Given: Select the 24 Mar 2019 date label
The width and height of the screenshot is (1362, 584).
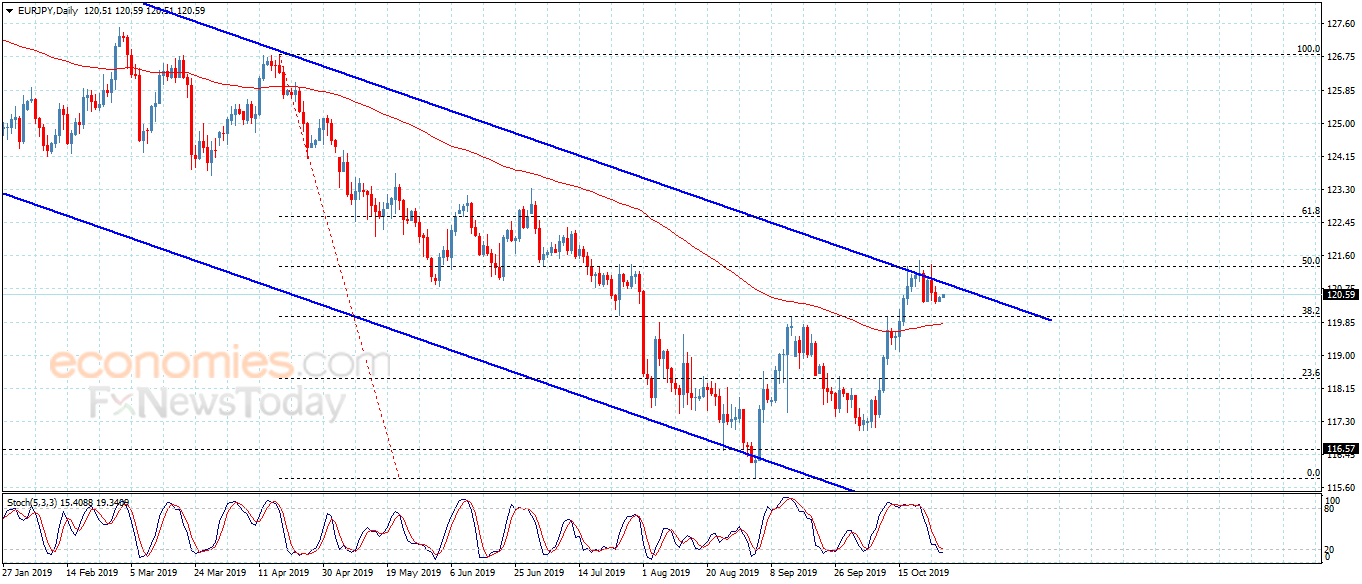Looking at the screenshot, I should pos(221,574).
